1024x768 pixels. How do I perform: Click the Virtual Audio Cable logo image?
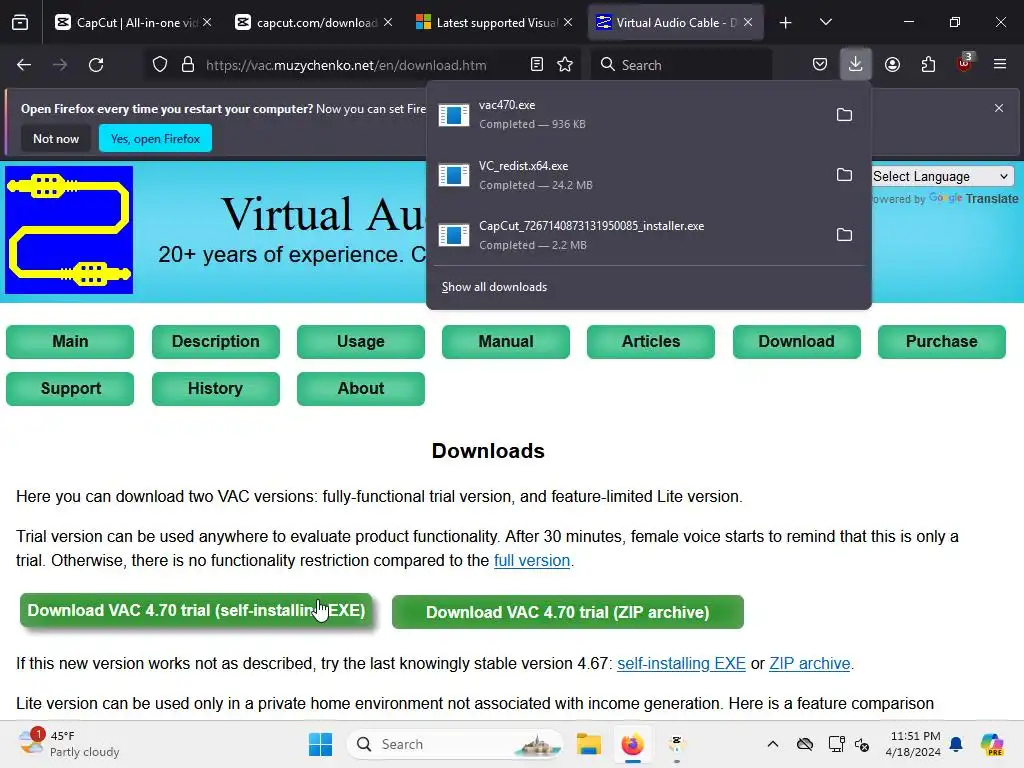(69, 230)
